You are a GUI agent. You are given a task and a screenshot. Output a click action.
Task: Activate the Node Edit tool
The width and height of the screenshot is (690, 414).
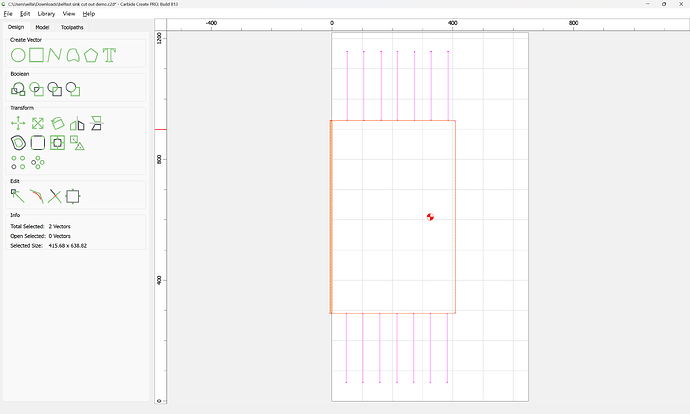click(18, 196)
